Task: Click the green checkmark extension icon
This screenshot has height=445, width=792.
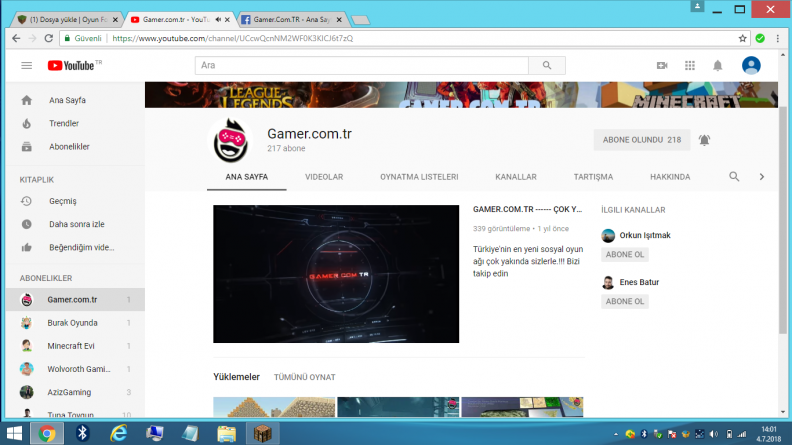Action: [760, 38]
